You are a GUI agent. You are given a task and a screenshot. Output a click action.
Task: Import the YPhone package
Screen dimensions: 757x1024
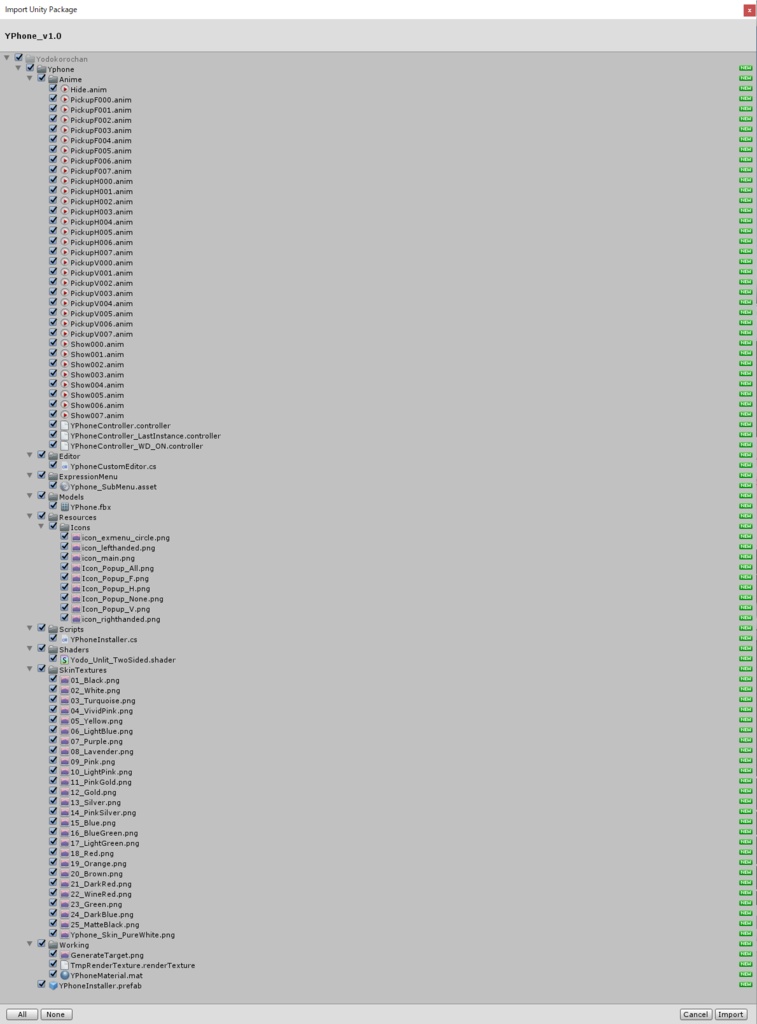[x=730, y=1014]
